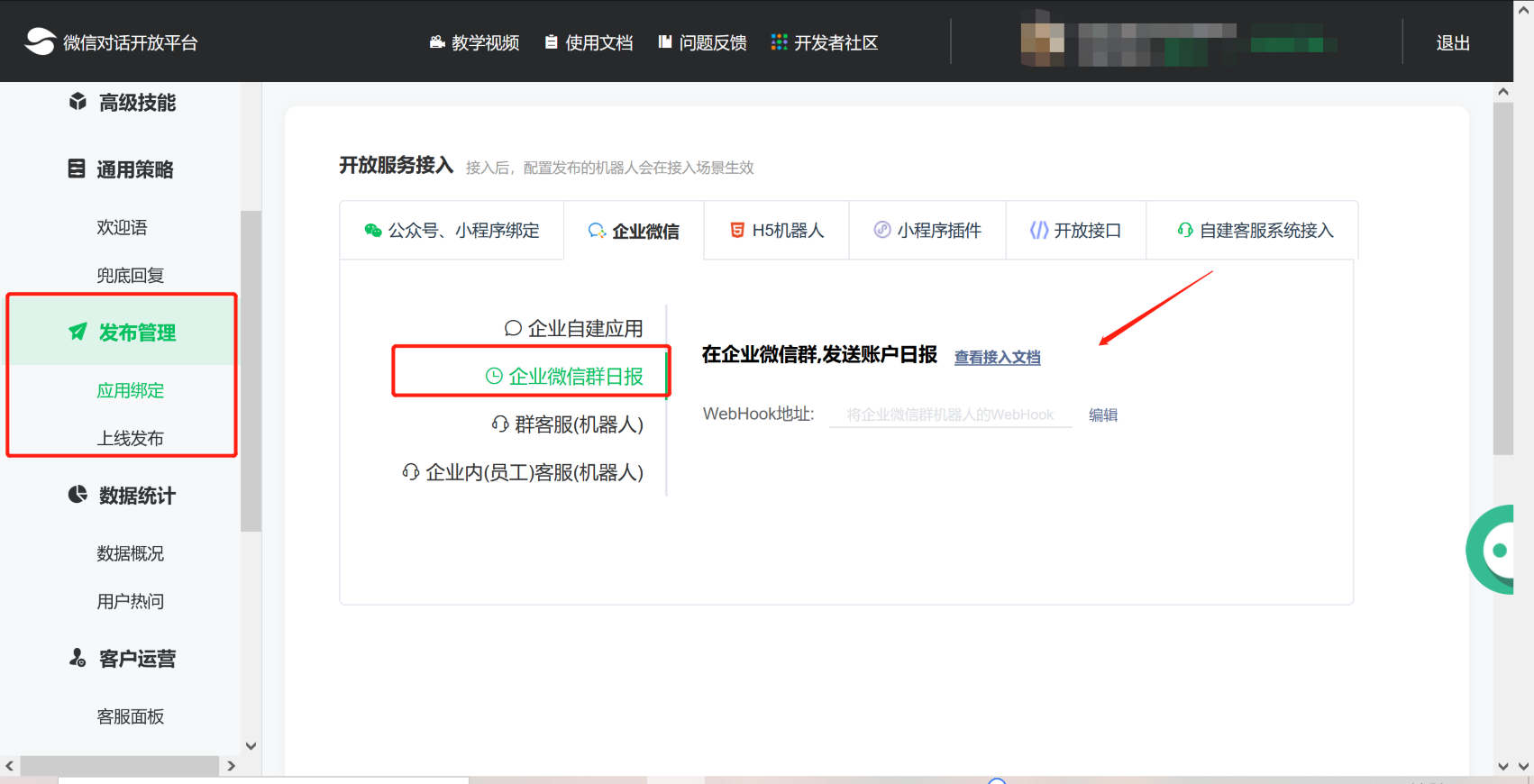Switch to 公众号、小程序绑定 tab
This screenshot has width=1534, height=784.
tap(452, 231)
